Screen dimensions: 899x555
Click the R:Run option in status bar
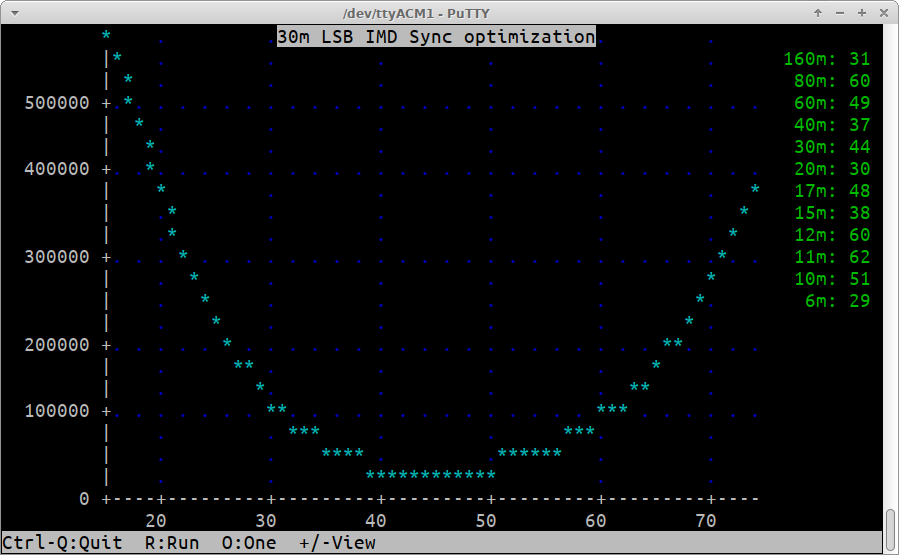pos(172,543)
